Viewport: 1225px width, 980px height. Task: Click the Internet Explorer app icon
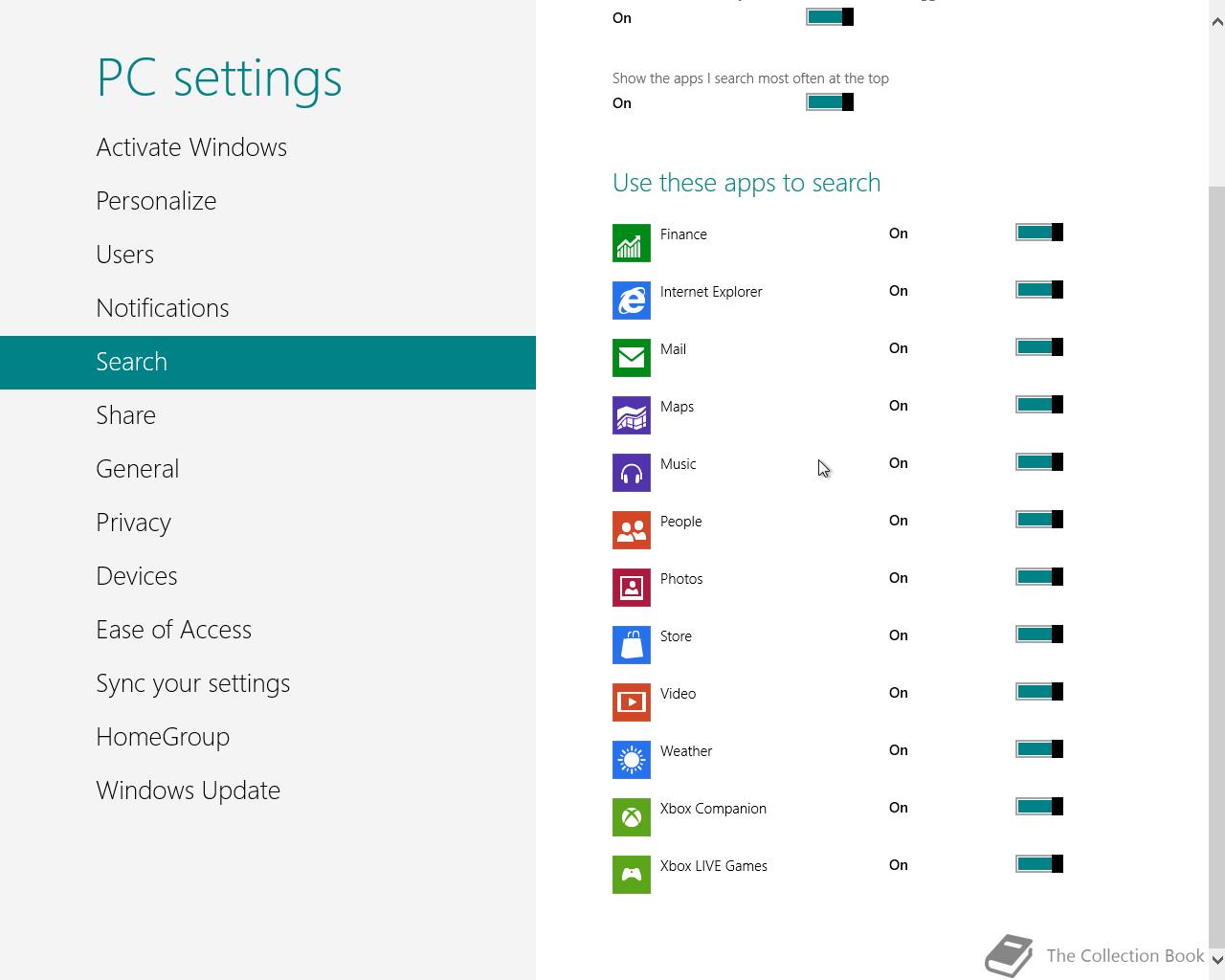point(632,301)
